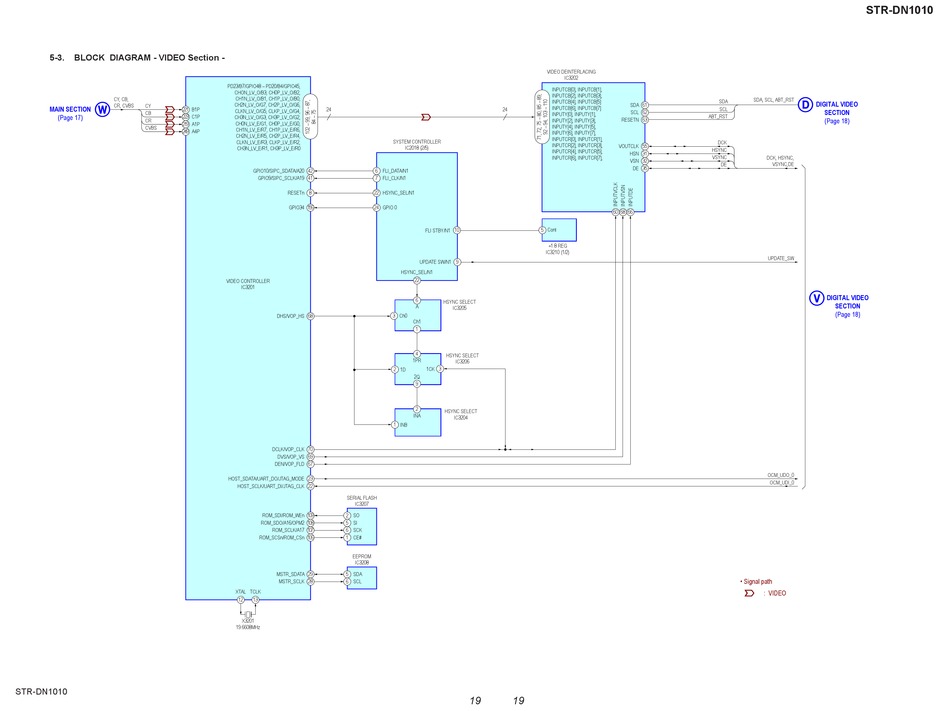
Task: Click the heading "BLOCK DIAGRAM - VIDEO Section -"
Action: point(149,58)
